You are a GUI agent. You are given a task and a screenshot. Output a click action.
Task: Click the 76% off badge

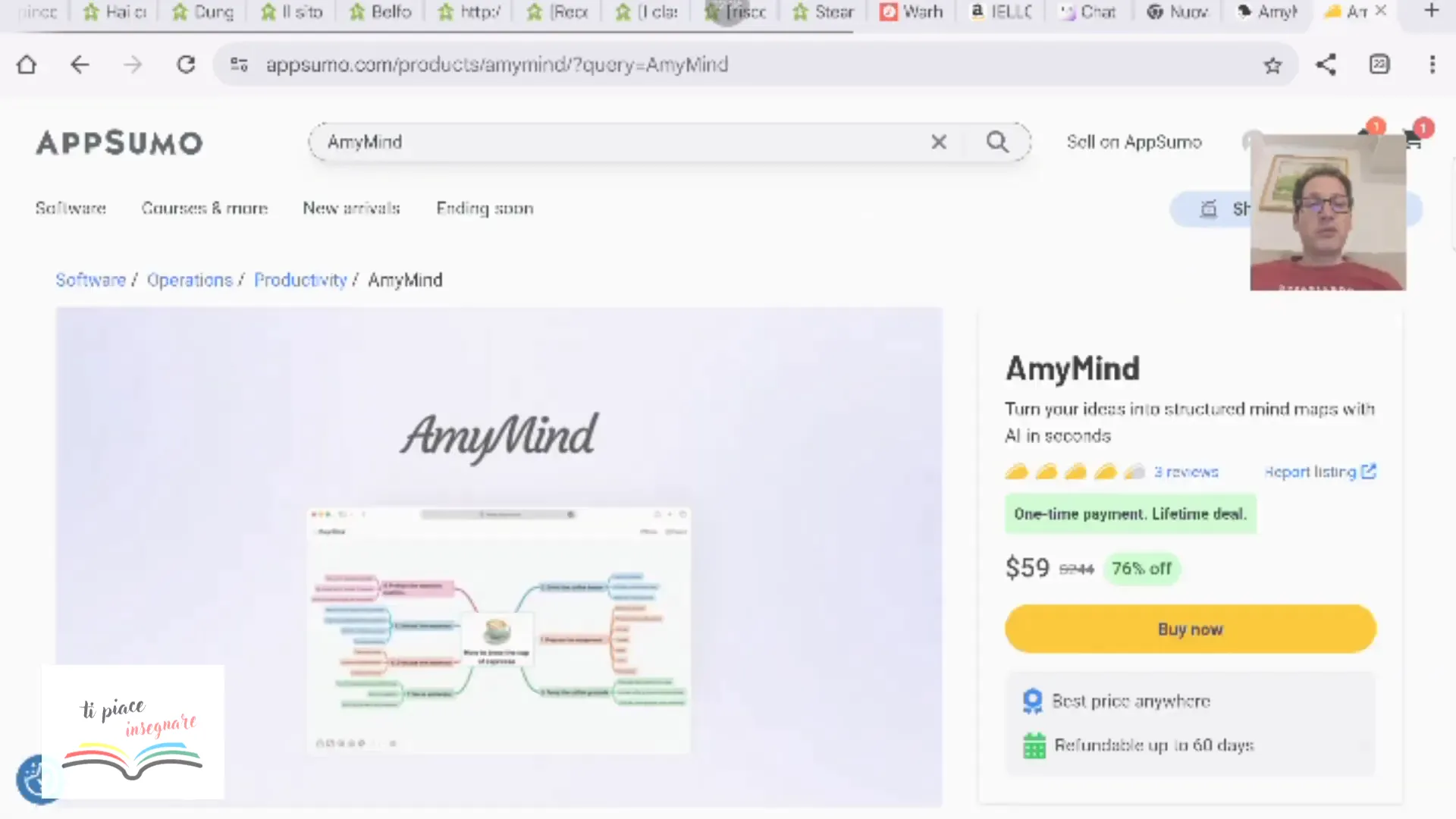point(1141,568)
